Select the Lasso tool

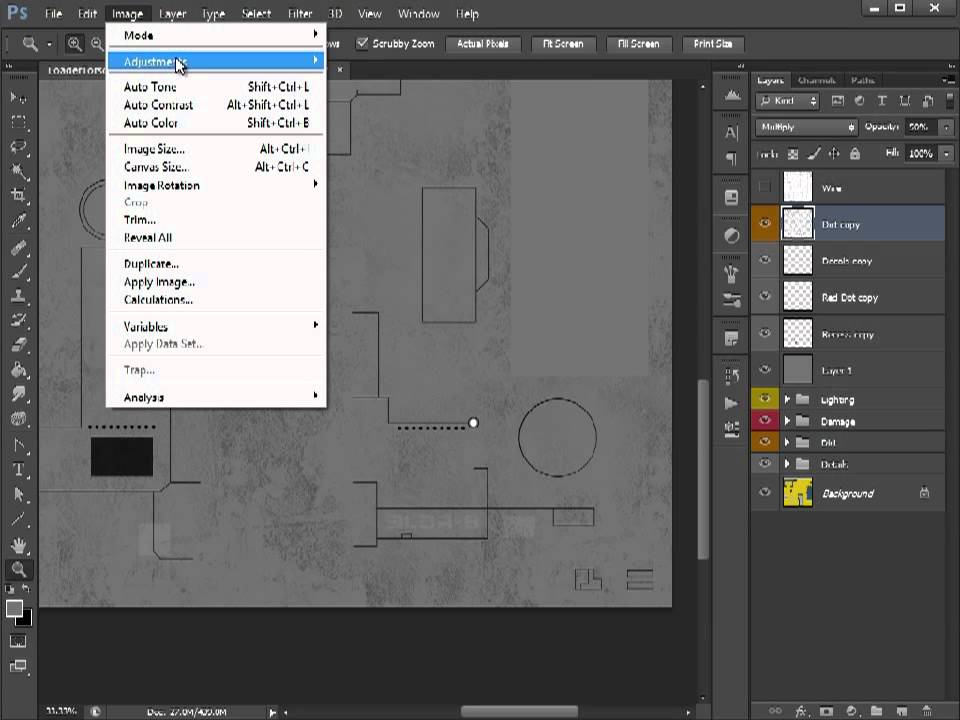pyautogui.click(x=18, y=147)
